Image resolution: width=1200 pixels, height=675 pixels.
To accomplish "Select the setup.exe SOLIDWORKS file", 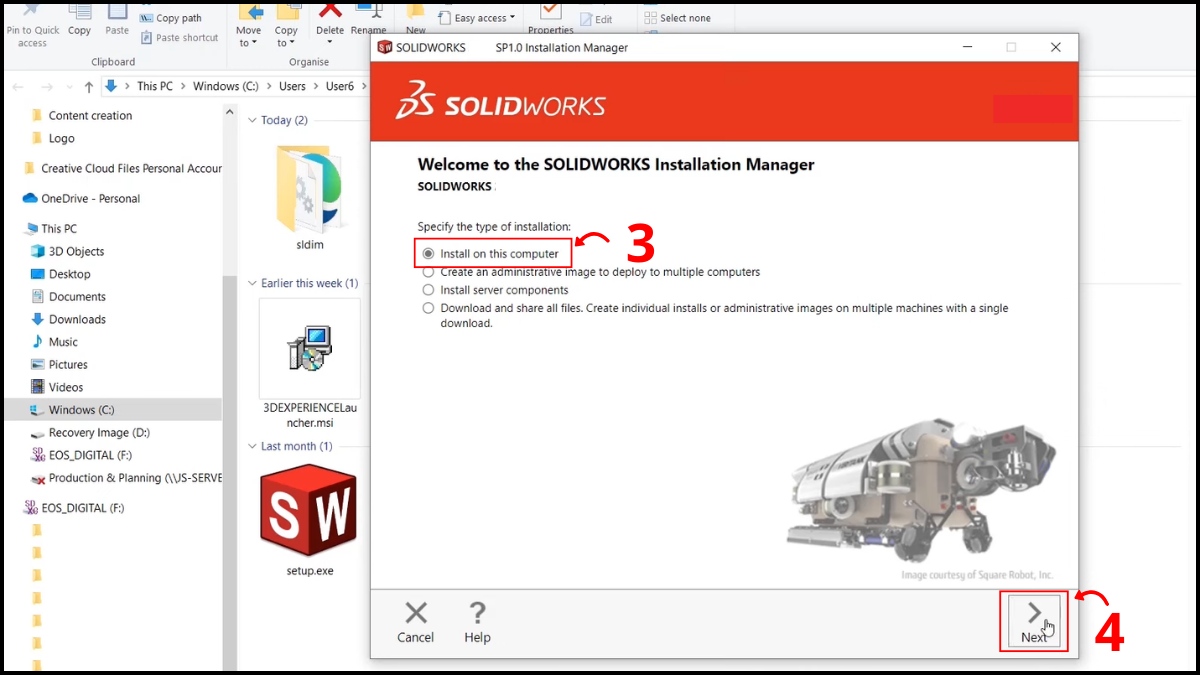I will [x=309, y=522].
